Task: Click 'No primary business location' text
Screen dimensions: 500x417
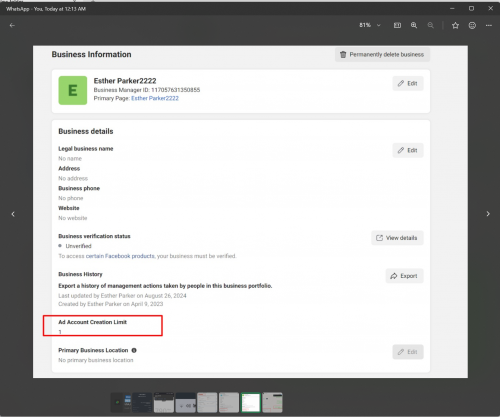Action: click(96, 360)
